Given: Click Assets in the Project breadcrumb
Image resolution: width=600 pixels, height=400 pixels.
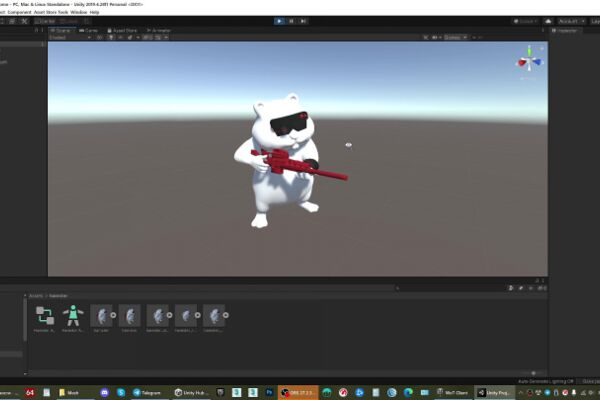Looking at the screenshot, I should pos(36,296).
